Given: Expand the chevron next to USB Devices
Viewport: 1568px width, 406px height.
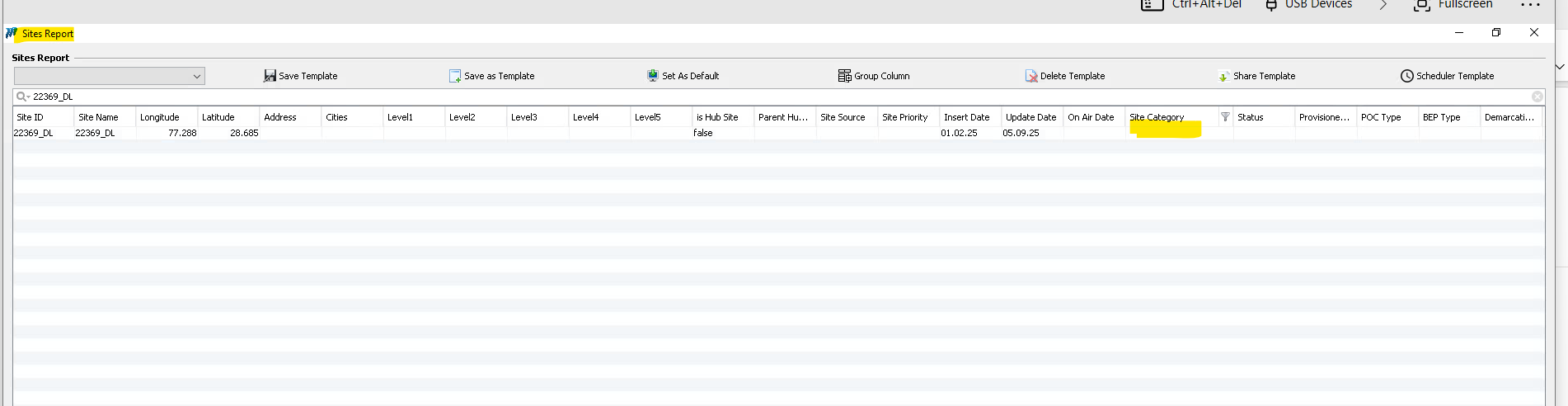Looking at the screenshot, I should 1383,5.
